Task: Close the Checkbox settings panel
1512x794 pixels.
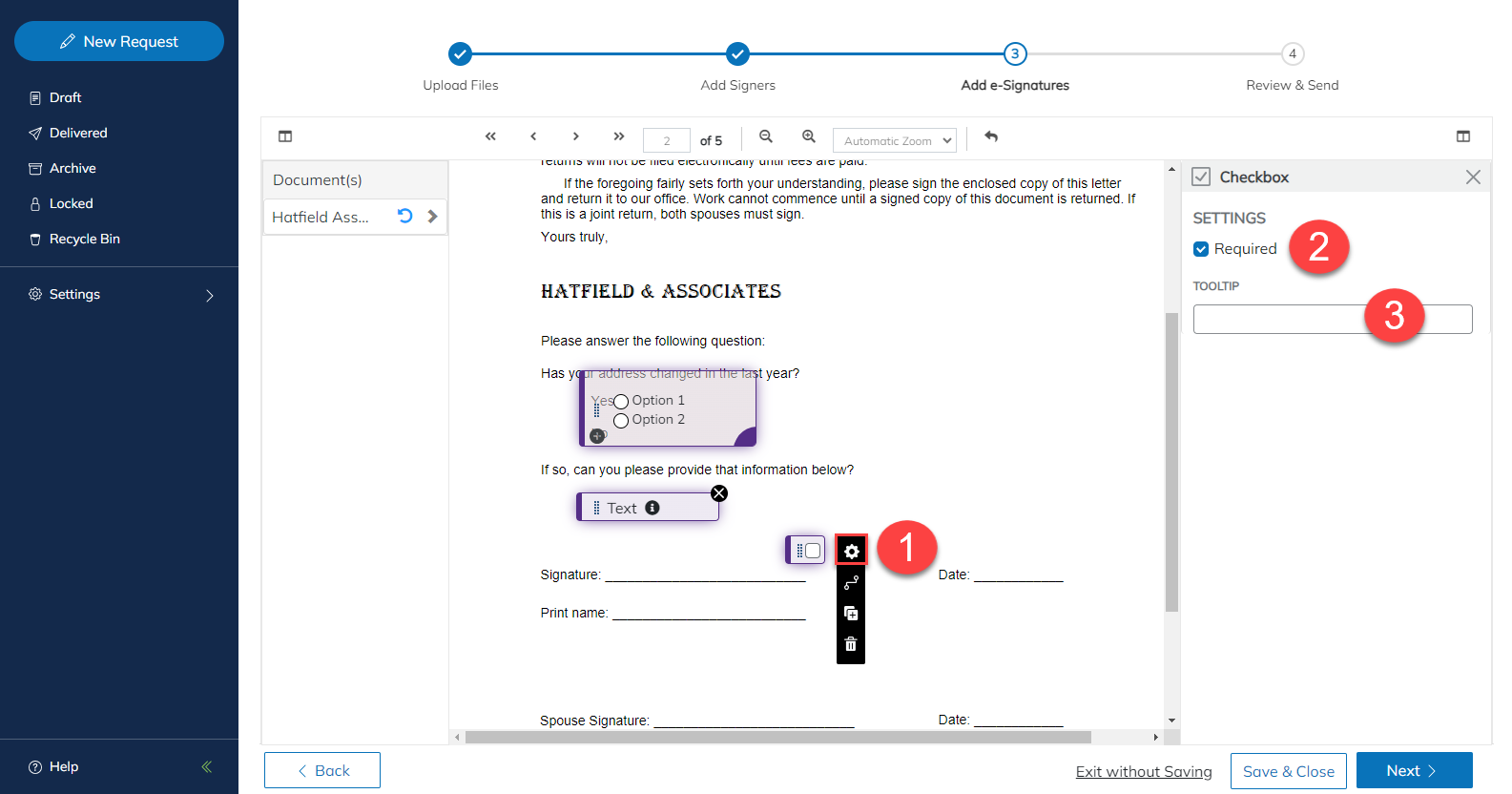Action: pos(1473,178)
